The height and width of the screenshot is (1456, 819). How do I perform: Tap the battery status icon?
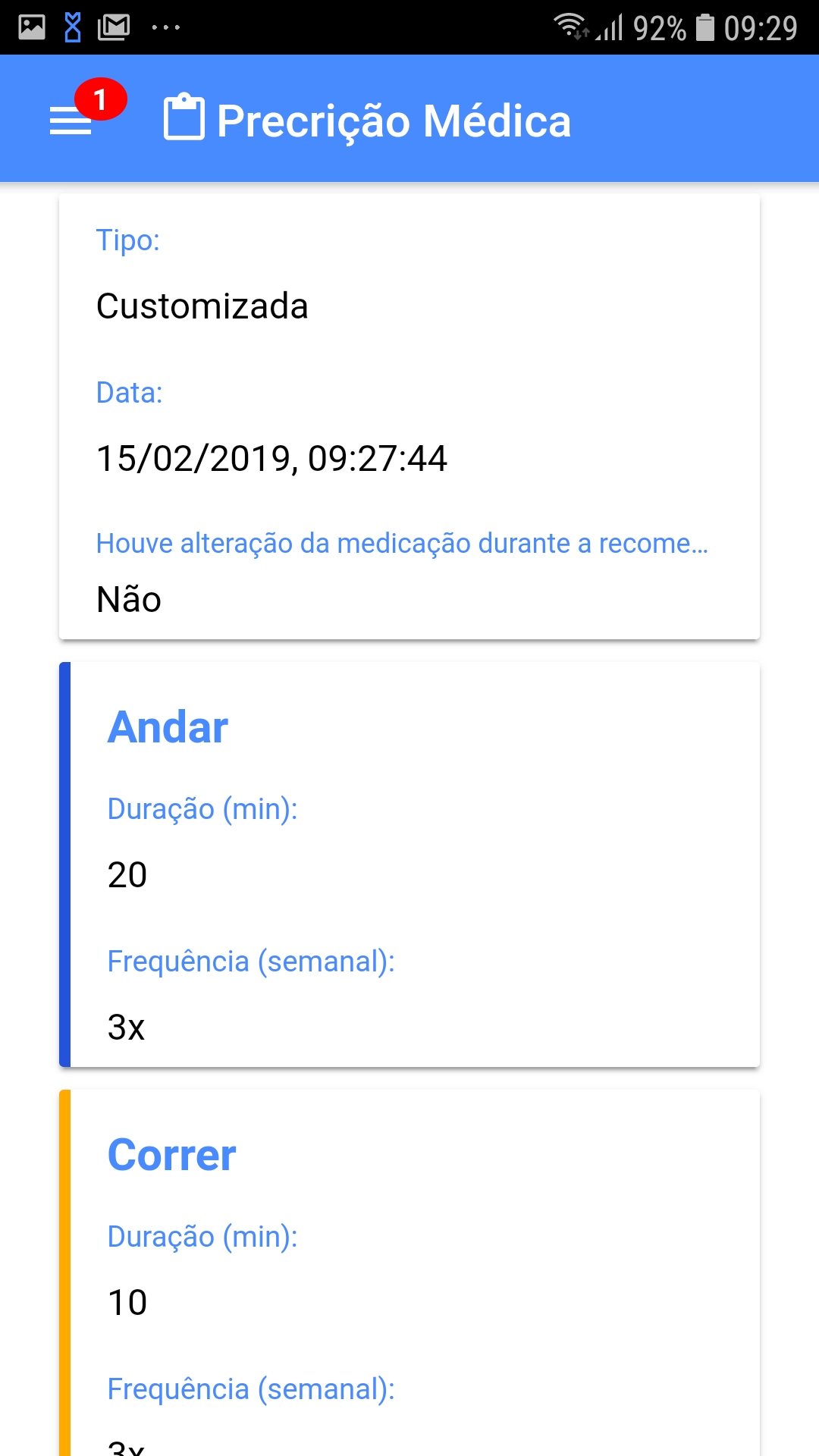(x=705, y=28)
